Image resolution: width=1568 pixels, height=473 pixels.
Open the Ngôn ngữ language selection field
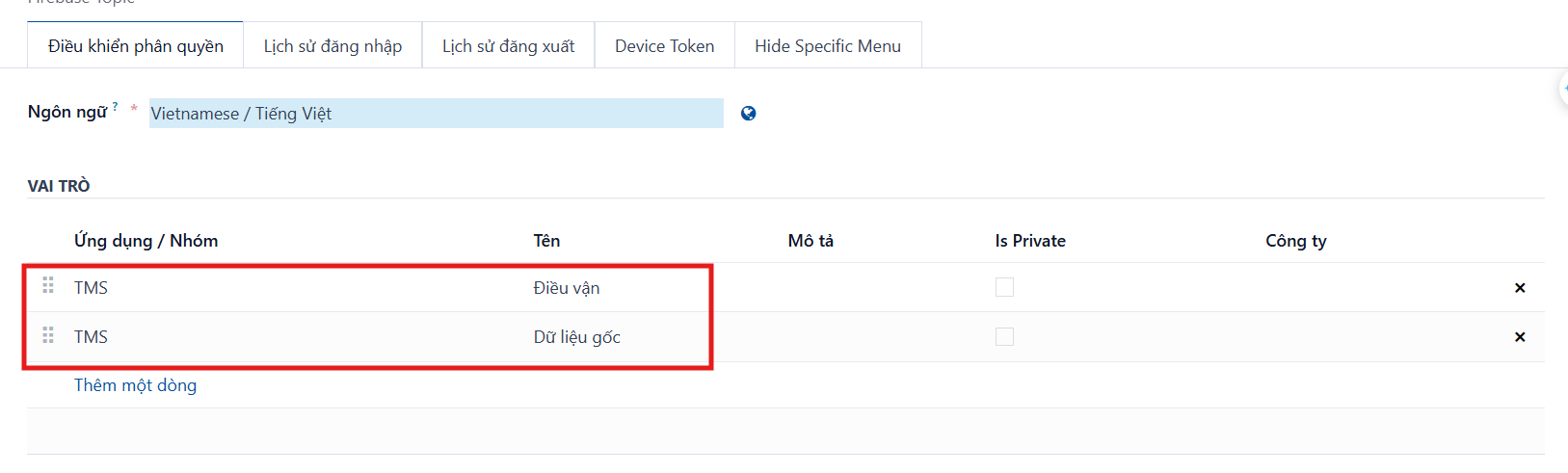(436, 113)
